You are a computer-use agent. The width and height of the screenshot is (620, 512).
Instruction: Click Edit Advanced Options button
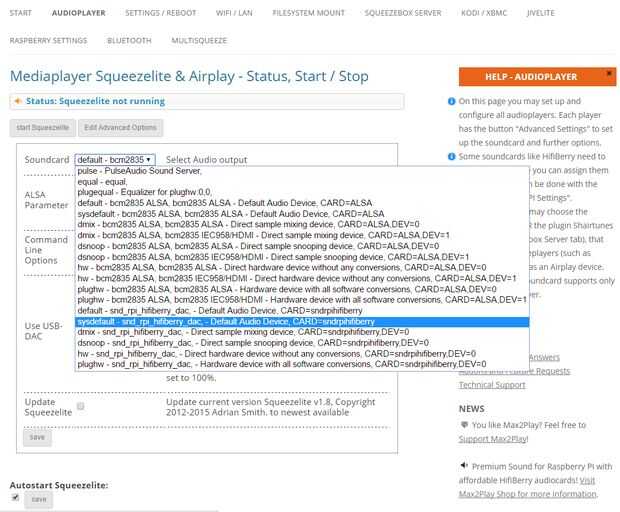click(x=120, y=128)
